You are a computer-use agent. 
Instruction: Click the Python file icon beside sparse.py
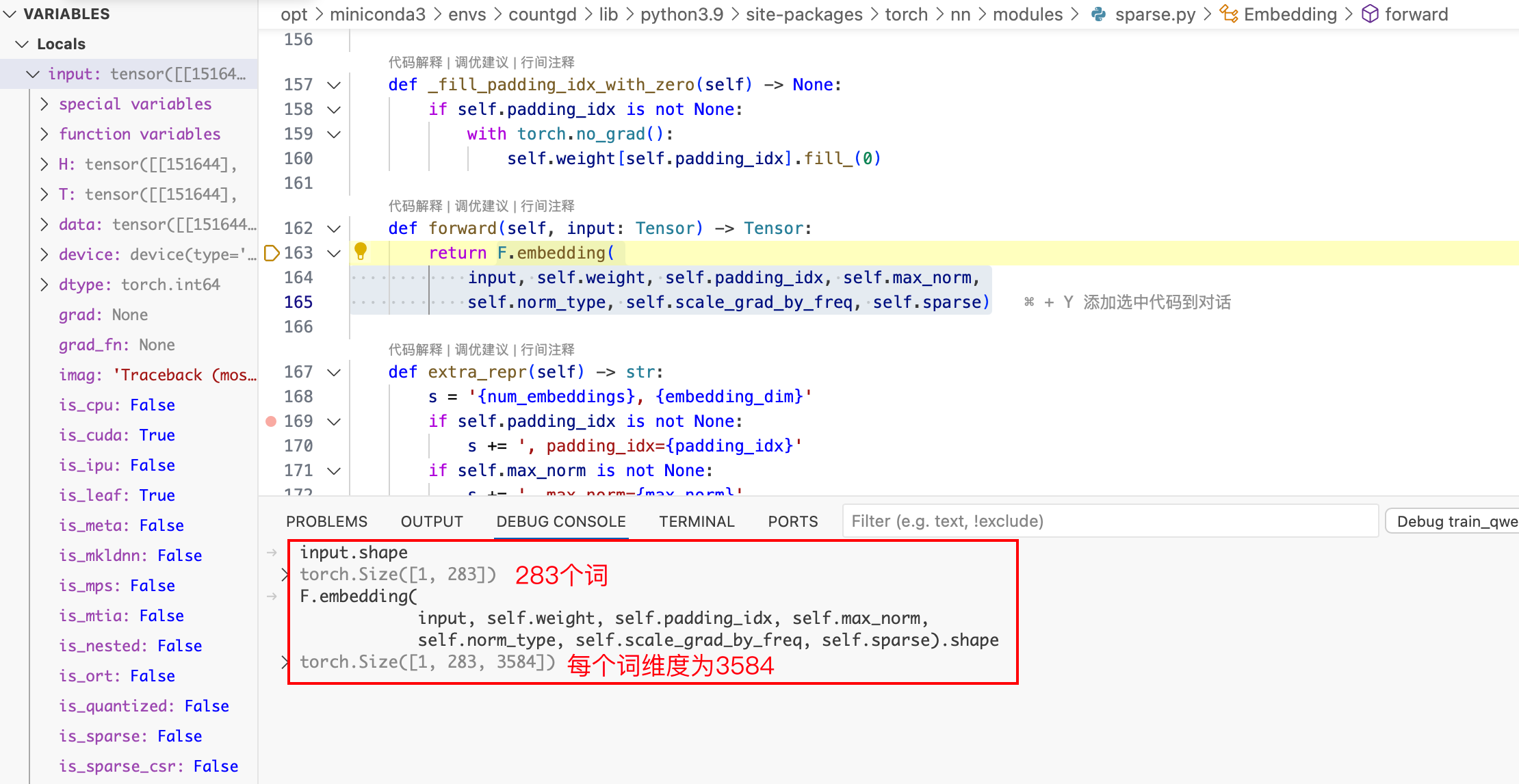[x=1098, y=14]
